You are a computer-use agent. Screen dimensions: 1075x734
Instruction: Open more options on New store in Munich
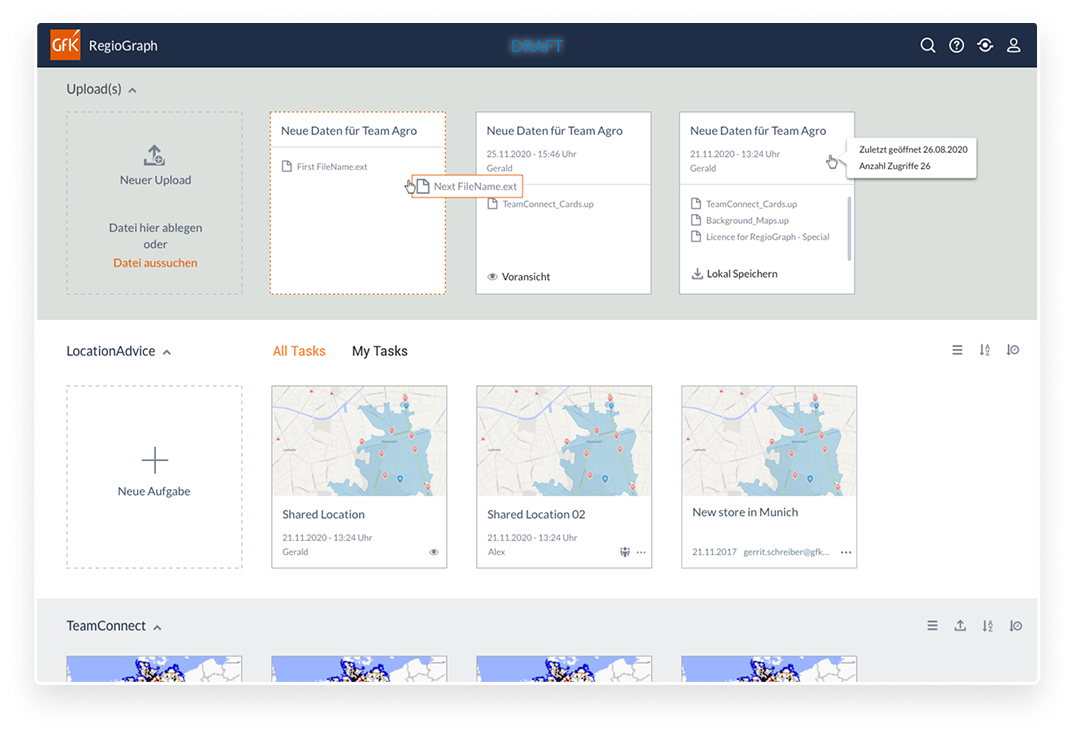tap(846, 552)
